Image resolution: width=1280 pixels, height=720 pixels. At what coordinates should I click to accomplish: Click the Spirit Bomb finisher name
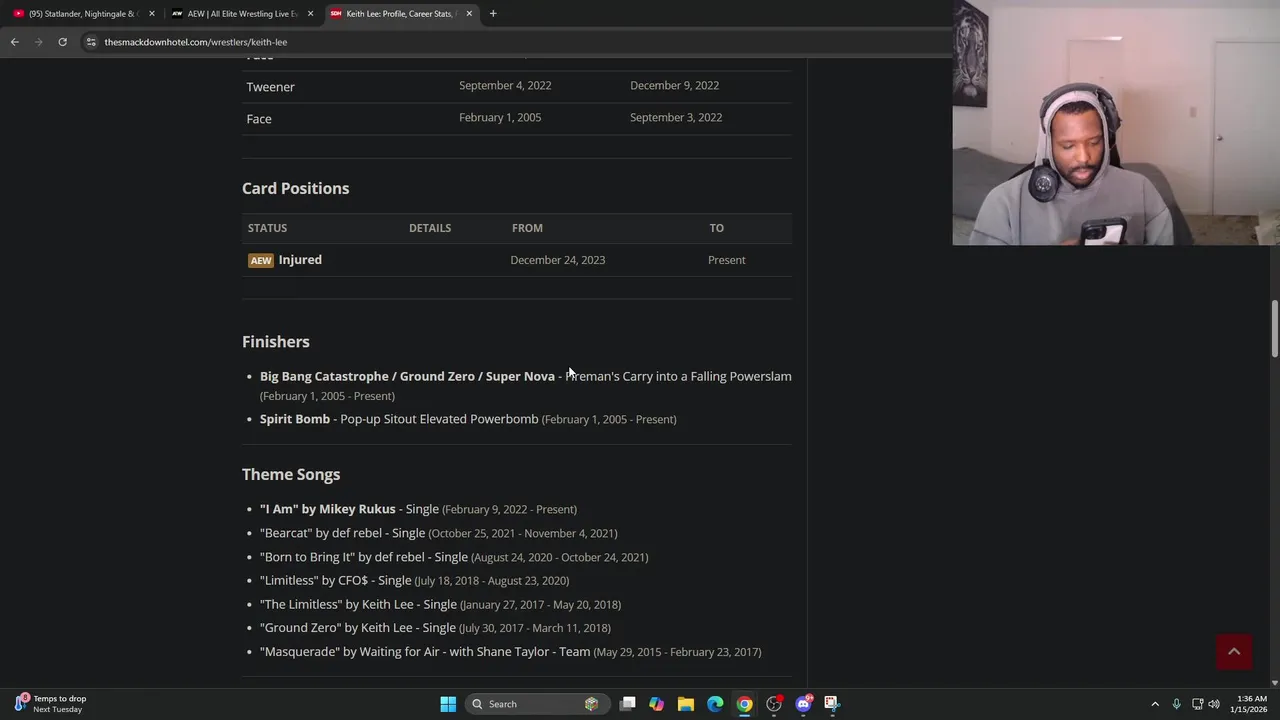pos(295,419)
